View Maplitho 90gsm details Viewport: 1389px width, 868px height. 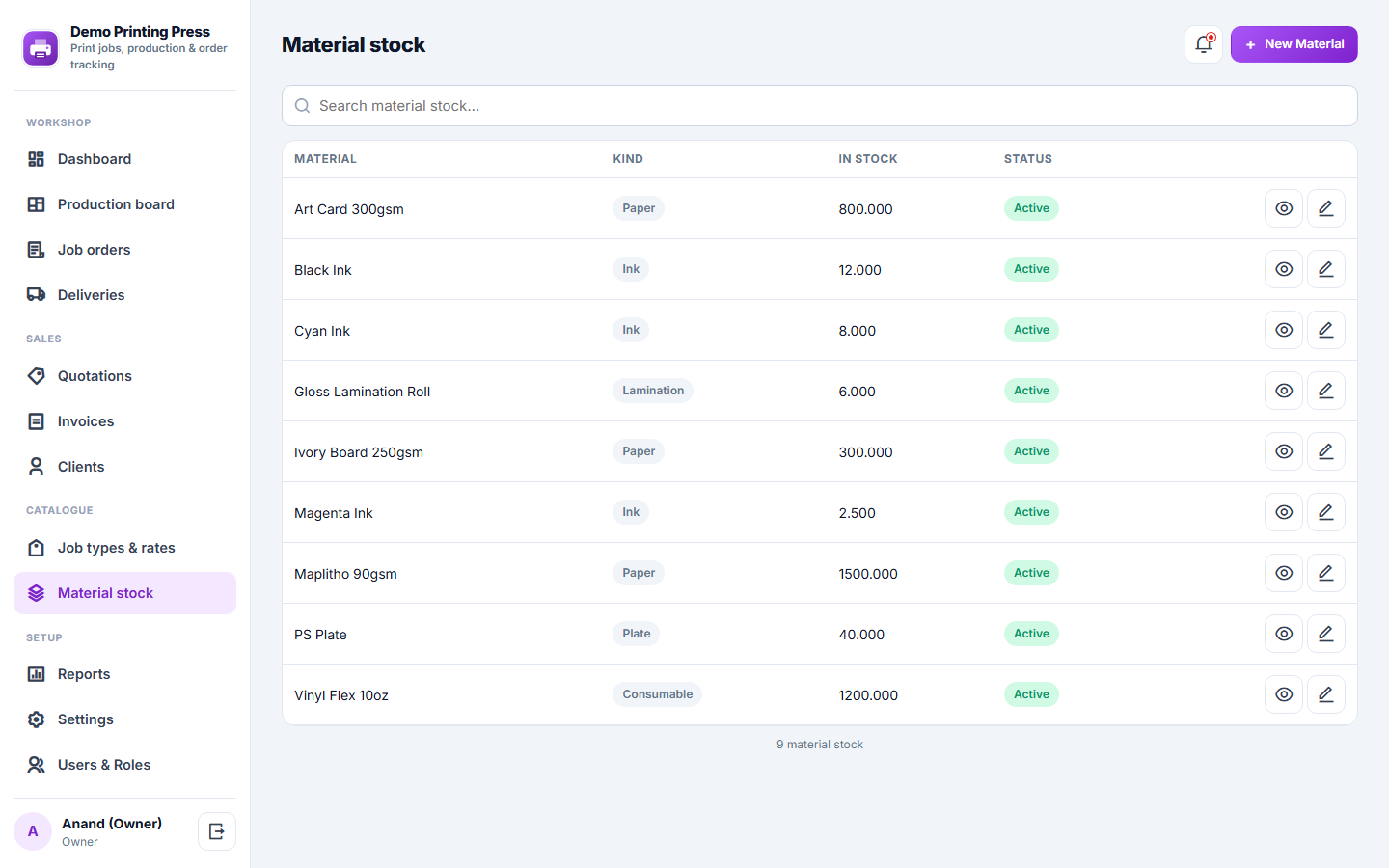[1284, 573]
